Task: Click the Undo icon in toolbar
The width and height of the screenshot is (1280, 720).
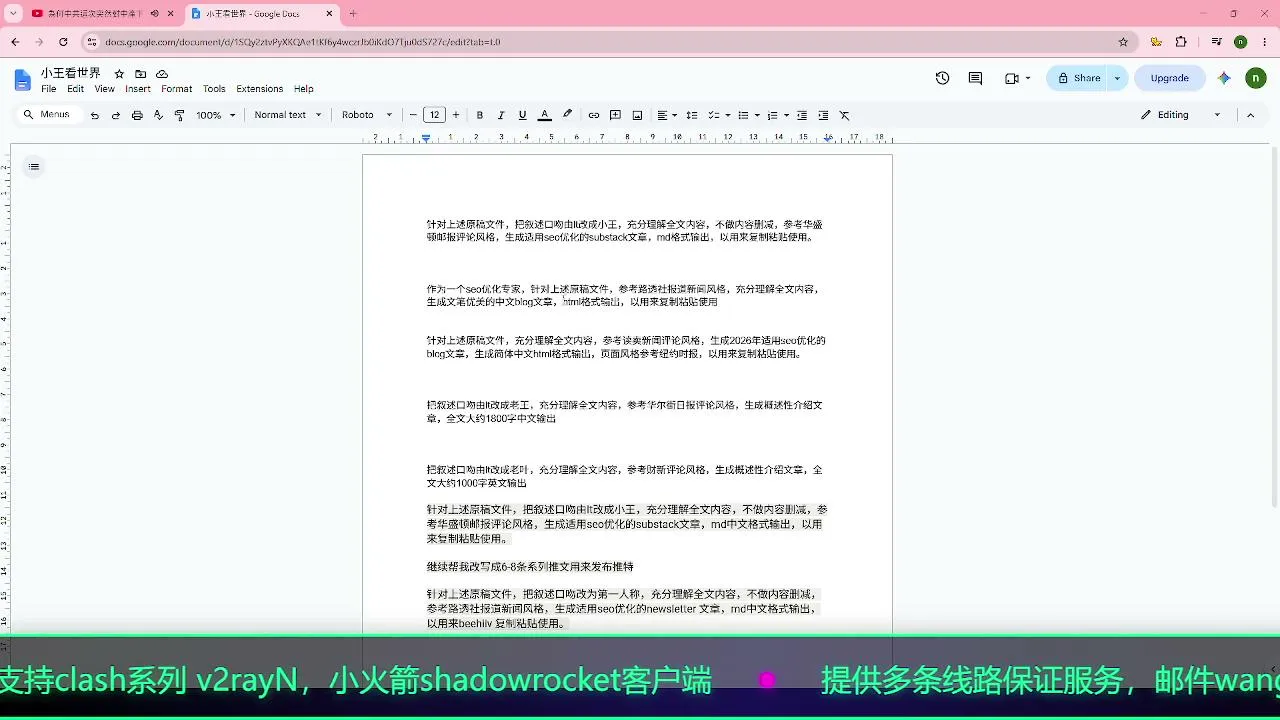Action: point(95,115)
